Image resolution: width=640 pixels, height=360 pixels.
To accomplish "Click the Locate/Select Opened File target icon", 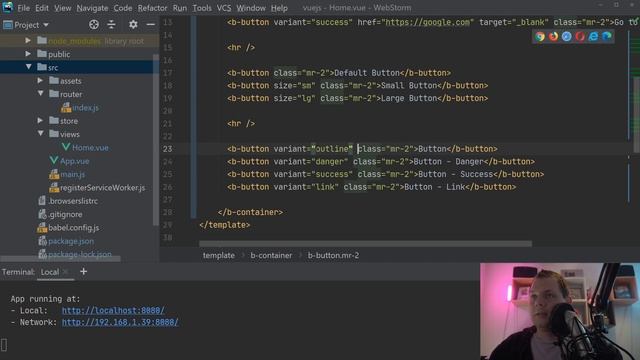I will [94, 24].
